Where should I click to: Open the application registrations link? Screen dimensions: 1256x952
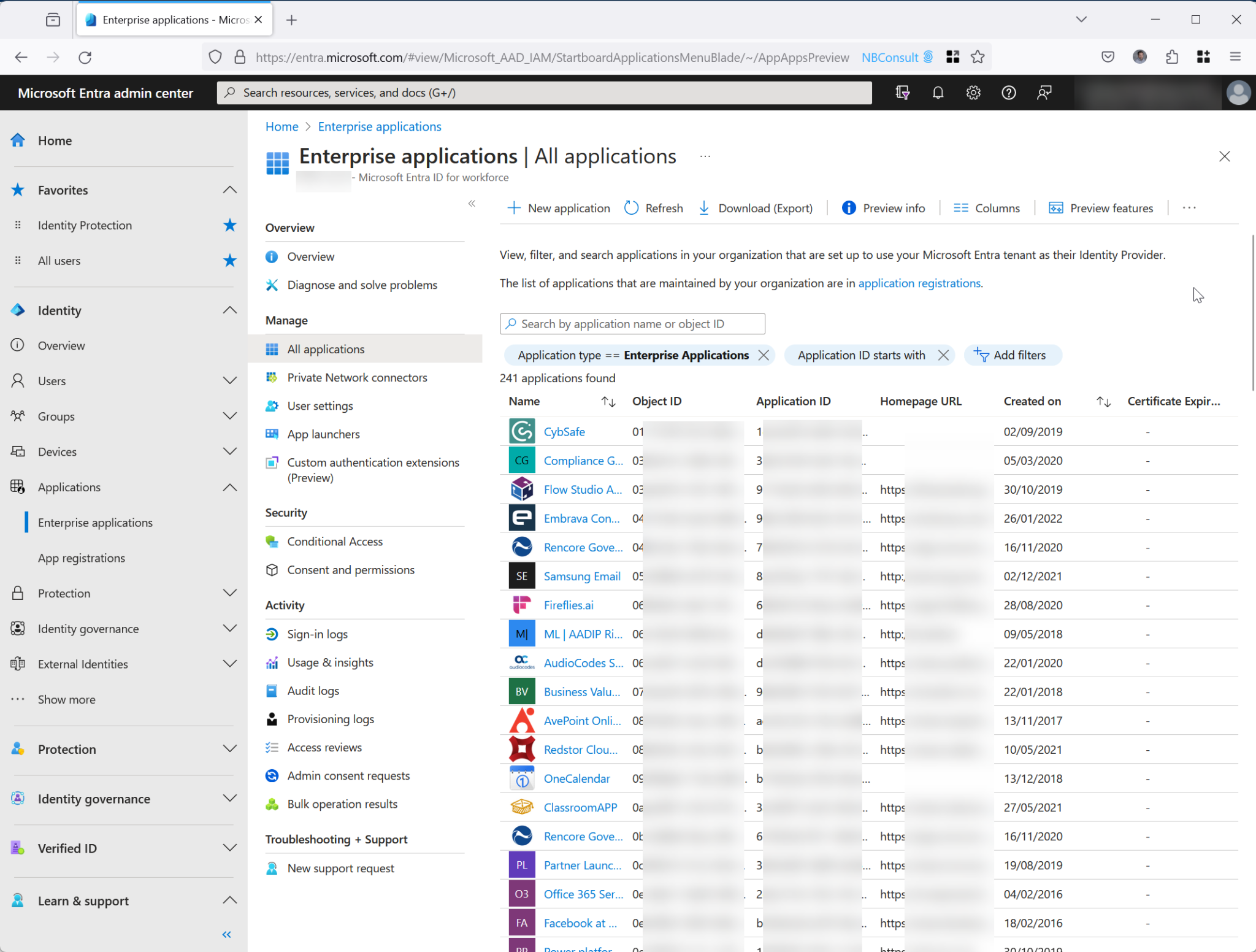click(x=919, y=283)
